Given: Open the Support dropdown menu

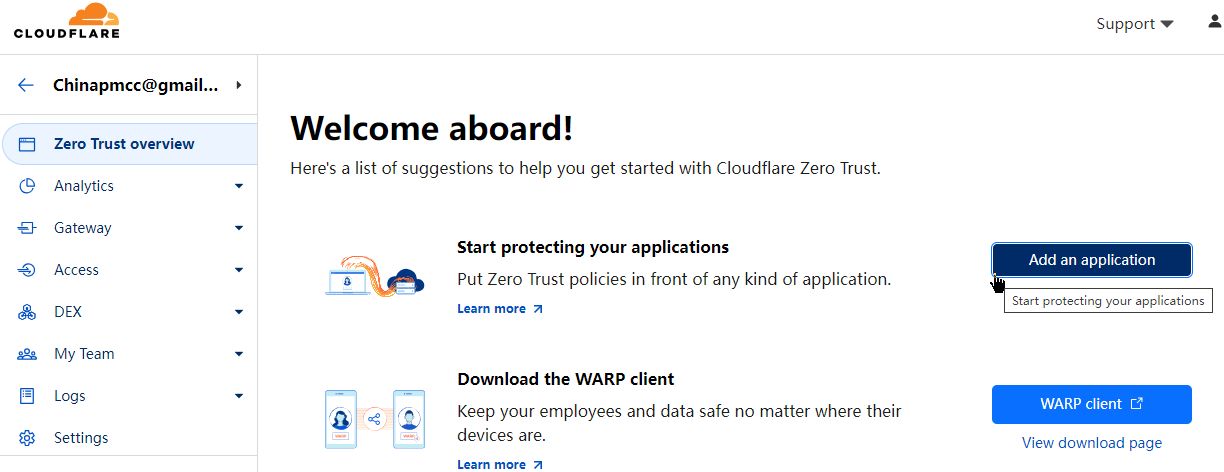Looking at the screenshot, I should click(x=1134, y=24).
